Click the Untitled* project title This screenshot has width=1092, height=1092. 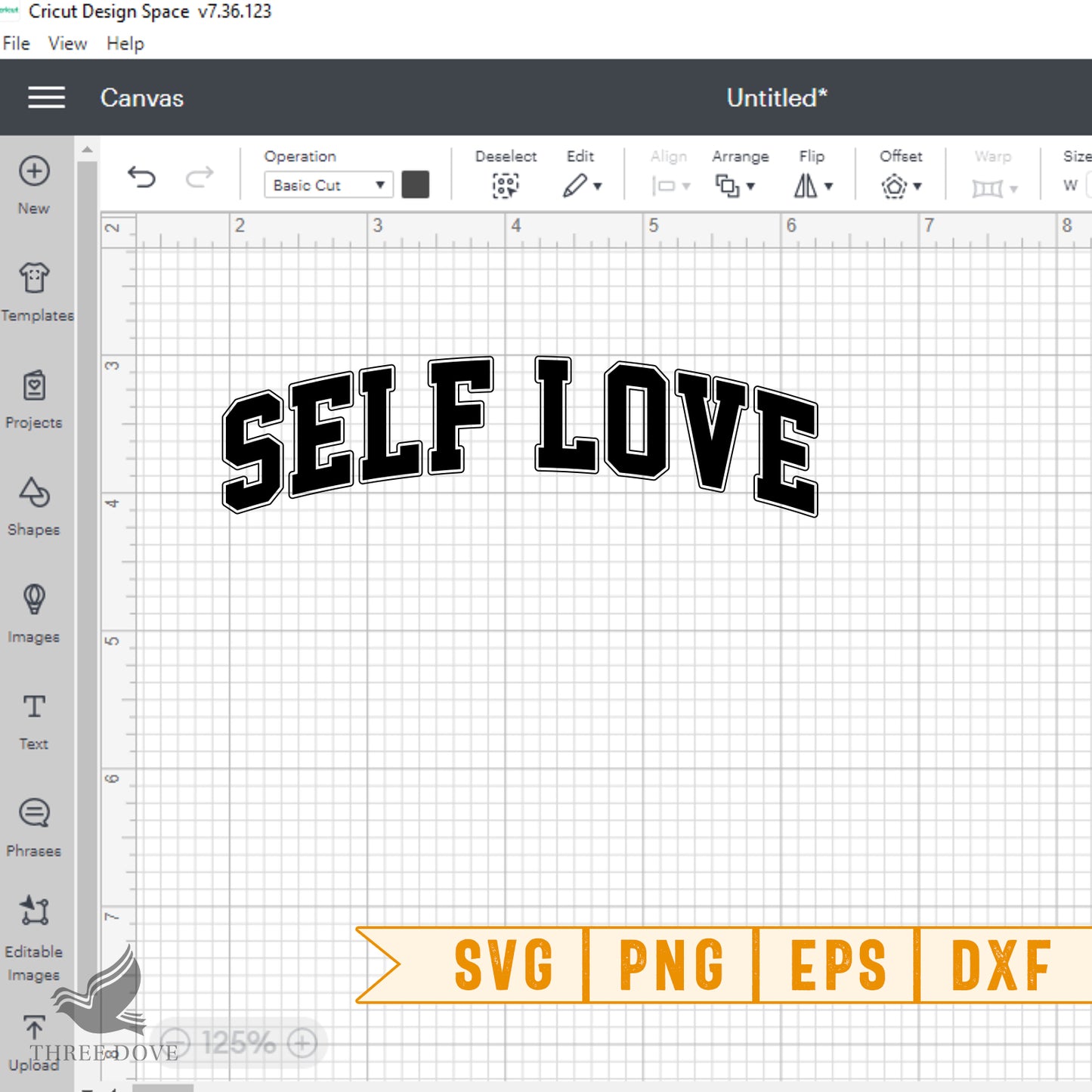pyautogui.click(x=777, y=98)
